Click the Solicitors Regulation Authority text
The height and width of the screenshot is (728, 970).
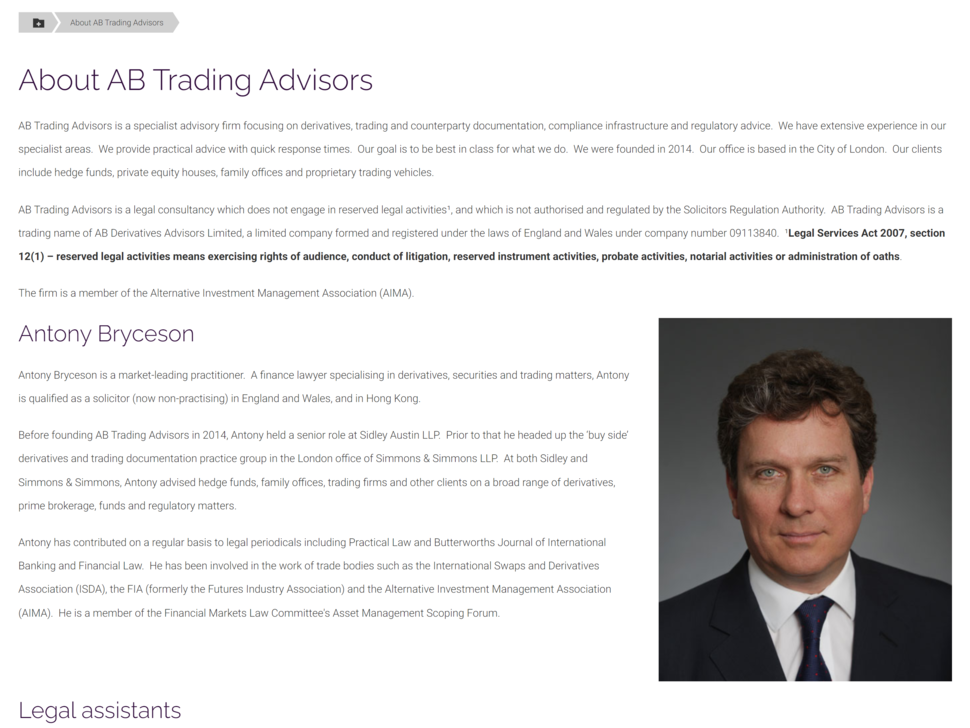pyautogui.click(x=753, y=210)
